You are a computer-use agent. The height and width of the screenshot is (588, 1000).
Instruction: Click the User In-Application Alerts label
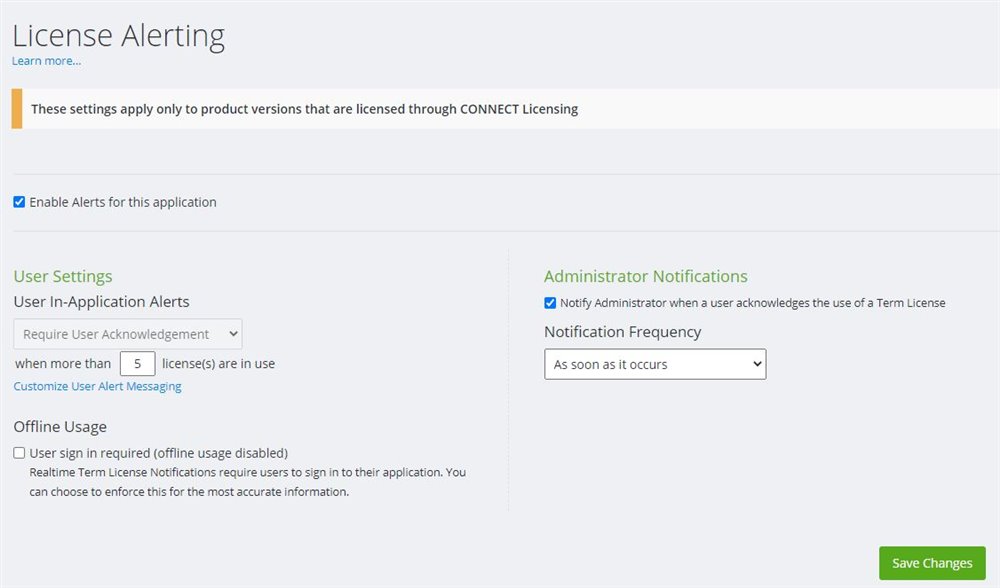(x=101, y=301)
